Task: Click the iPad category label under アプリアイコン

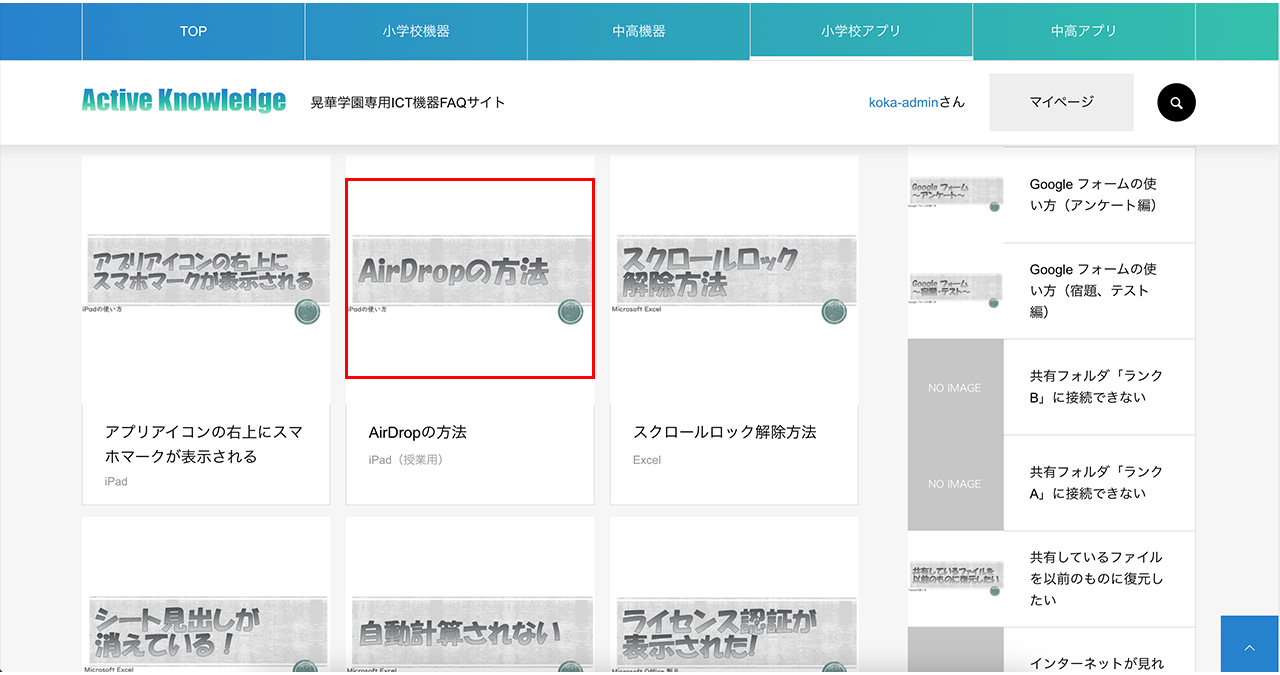Action: click(x=116, y=481)
